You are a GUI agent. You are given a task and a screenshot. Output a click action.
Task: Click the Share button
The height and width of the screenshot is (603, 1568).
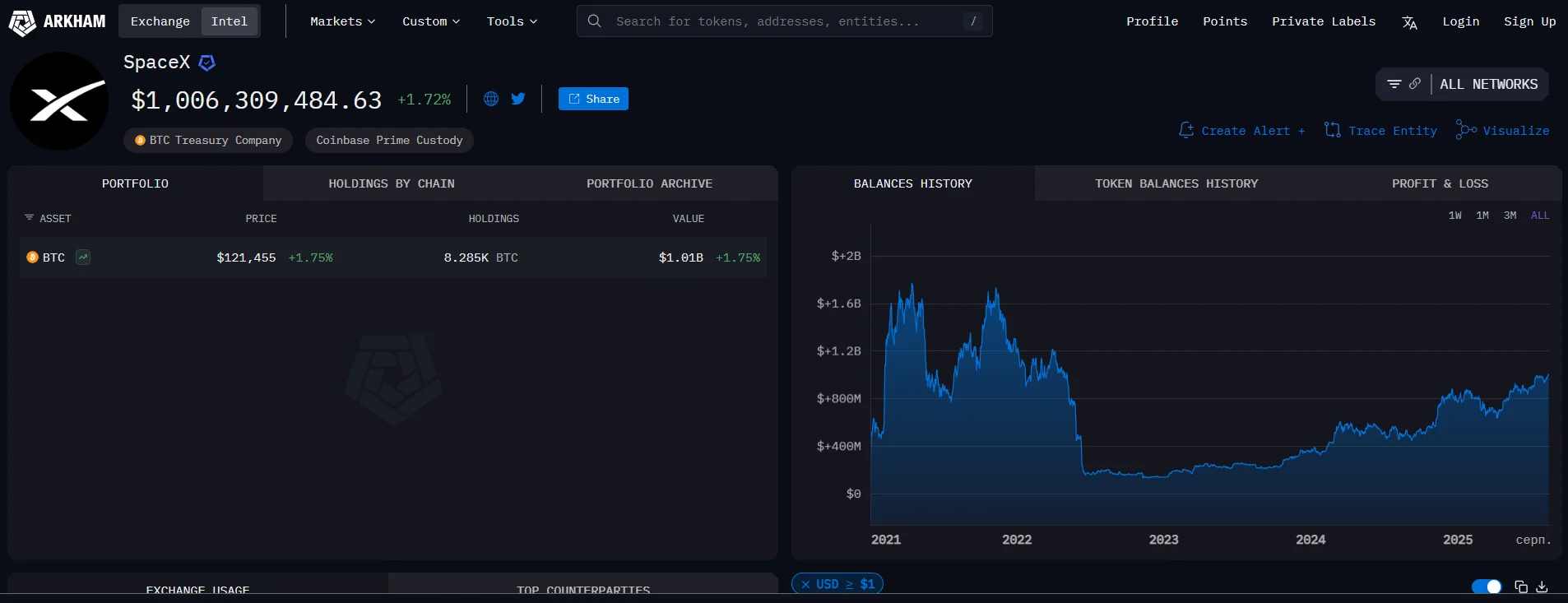pos(593,99)
